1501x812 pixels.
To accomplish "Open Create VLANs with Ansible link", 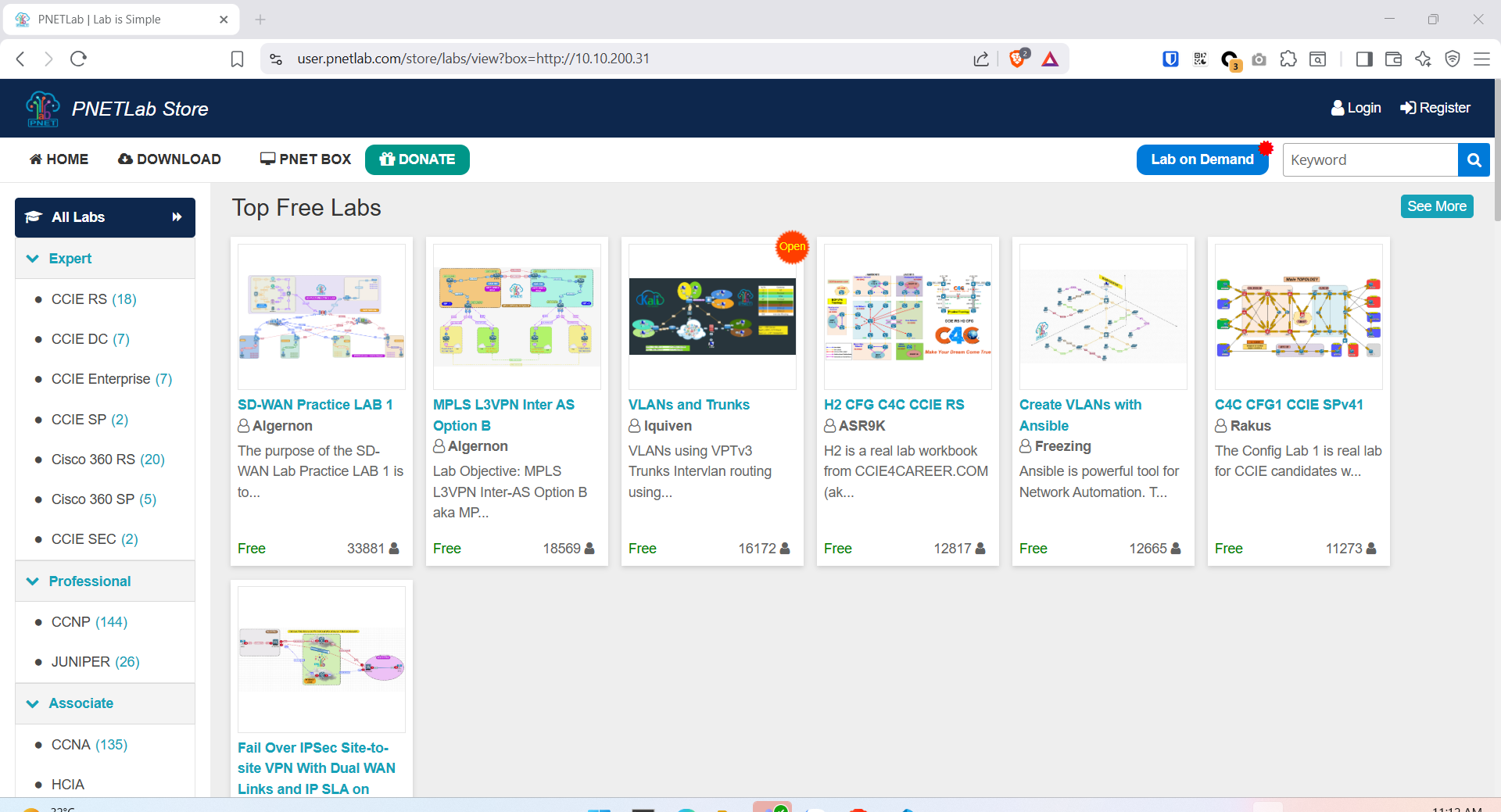I will [1080, 415].
